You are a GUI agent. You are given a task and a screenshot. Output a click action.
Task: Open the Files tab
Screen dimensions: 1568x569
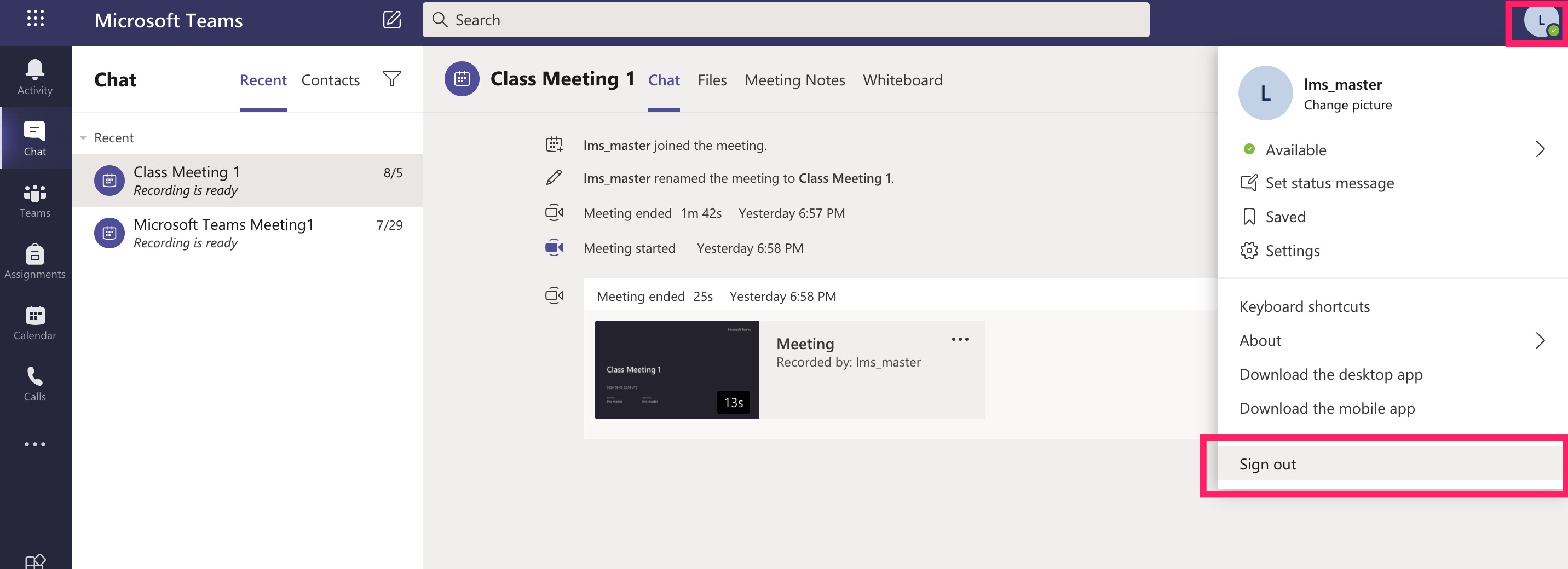(712, 80)
